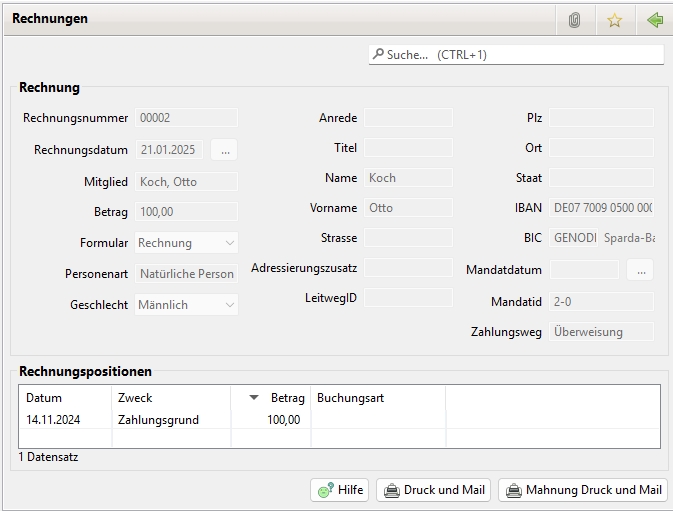This screenshot has width=673, height=511.
Task: Expand the Formular dropdown
Action: pos(230,243)
